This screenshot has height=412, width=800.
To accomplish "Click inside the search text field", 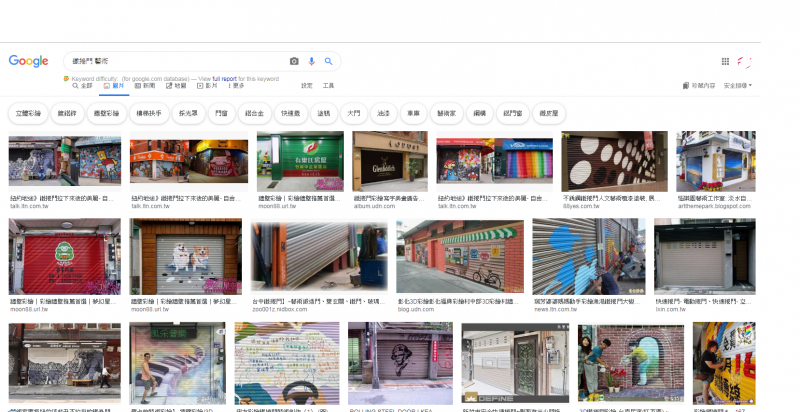I will click(x=170, y=61).
